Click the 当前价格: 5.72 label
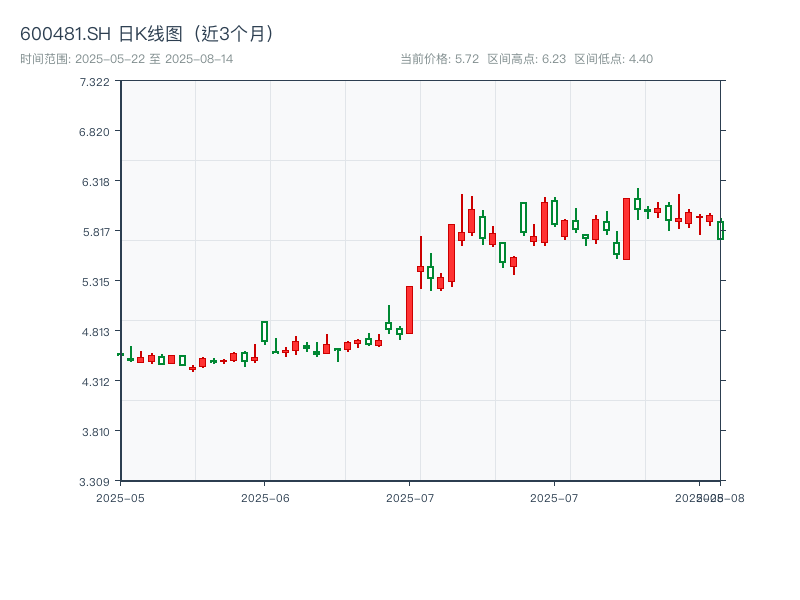The image size is (800, 600). (x=439, y=59)
